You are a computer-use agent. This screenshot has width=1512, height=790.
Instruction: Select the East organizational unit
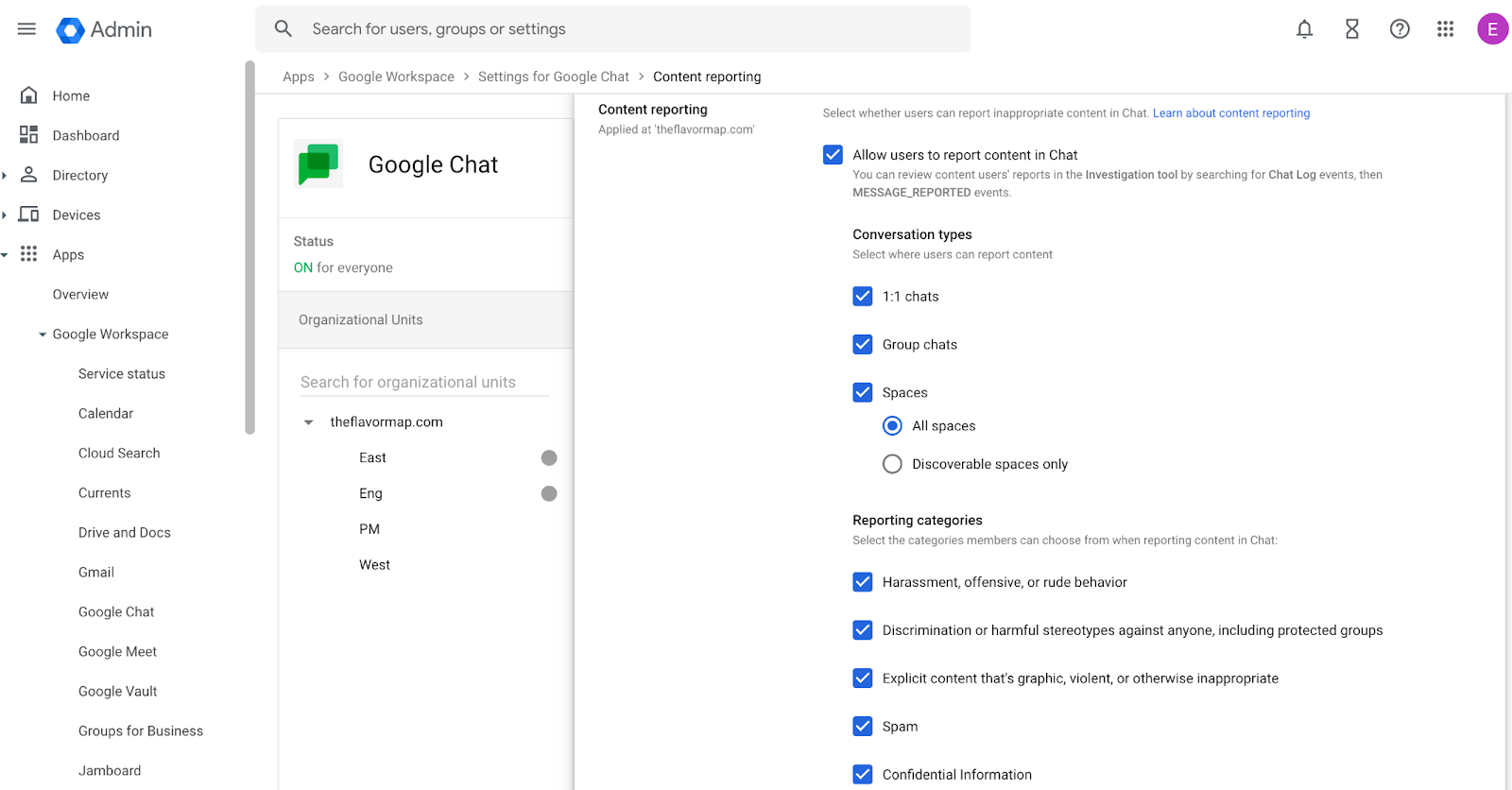[372, 458]
